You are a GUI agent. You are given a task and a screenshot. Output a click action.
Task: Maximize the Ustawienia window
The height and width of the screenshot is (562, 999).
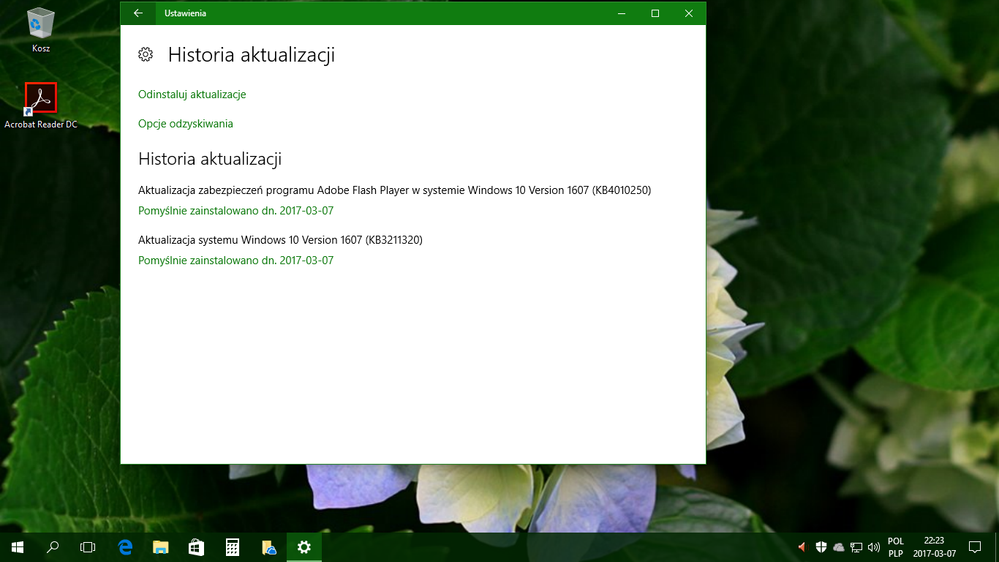655,13
